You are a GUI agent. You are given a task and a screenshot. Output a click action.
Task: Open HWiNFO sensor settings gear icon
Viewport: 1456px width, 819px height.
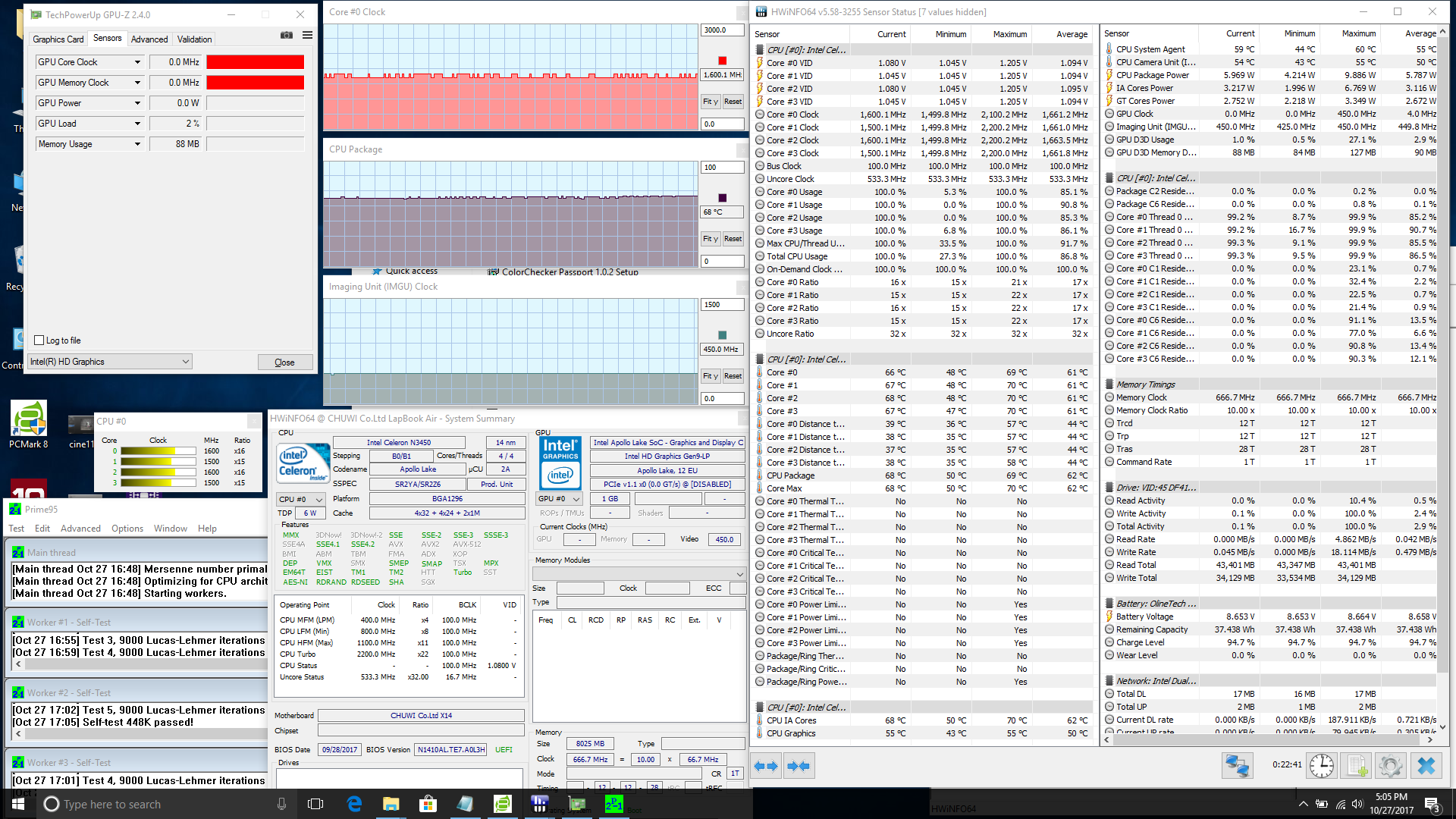pyautogui.click(x=1391, y=766)
